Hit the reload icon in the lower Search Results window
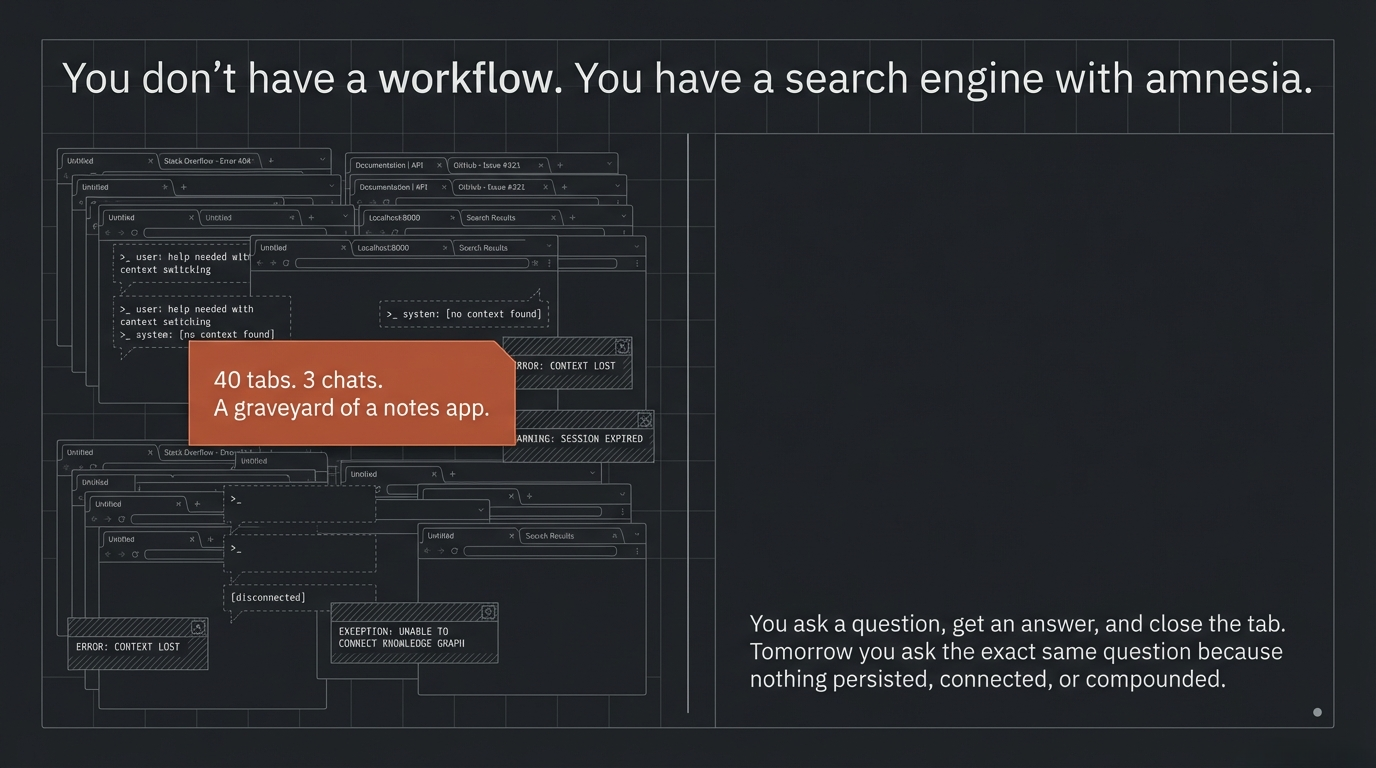This screenshot has width=1376, height=768. tap(453, 551)
